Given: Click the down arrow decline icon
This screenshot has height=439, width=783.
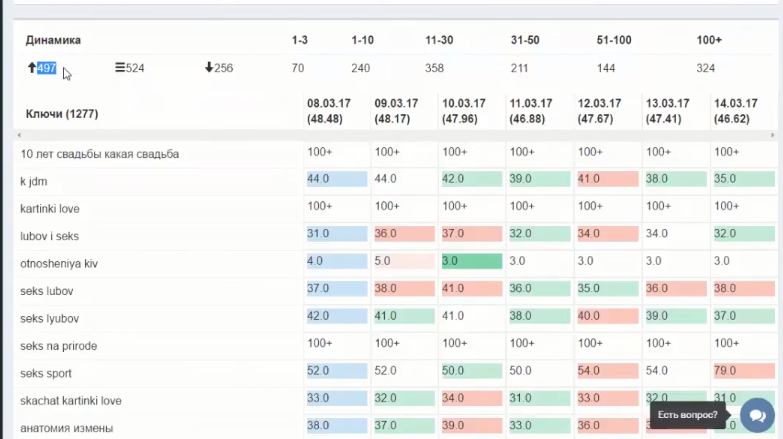Looking at the screenshot, I should [209, 68].
